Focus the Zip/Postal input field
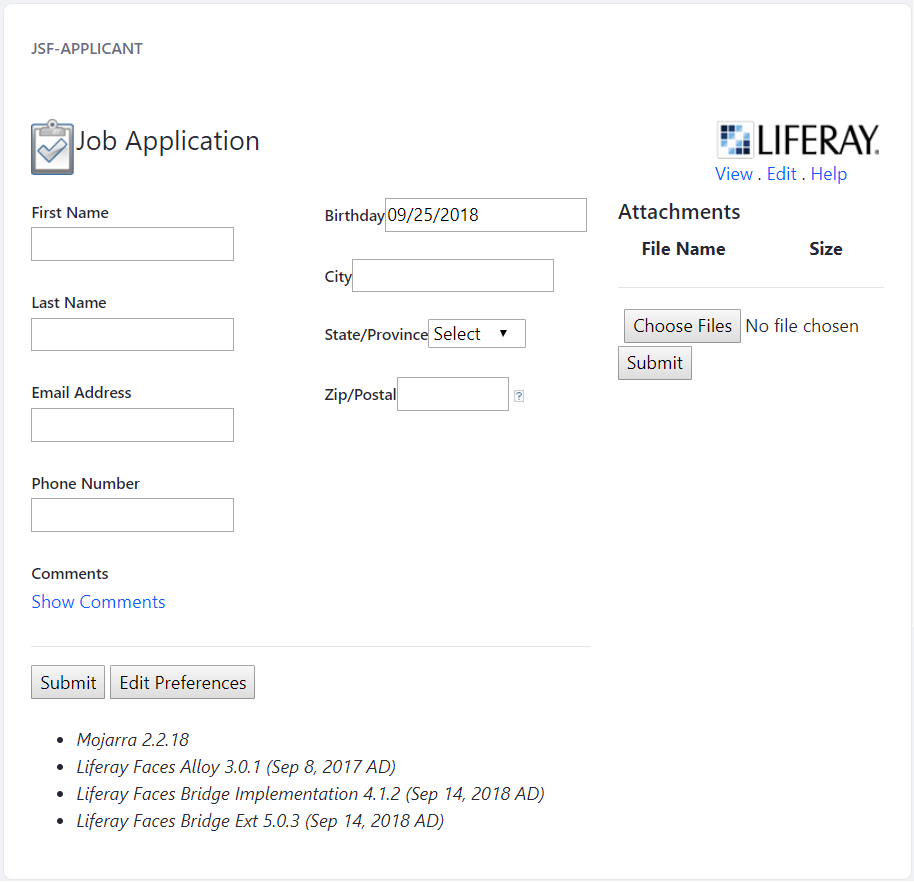Image resolution: width=914 pixels, height=883 pixels. click(x=453, y=394)
